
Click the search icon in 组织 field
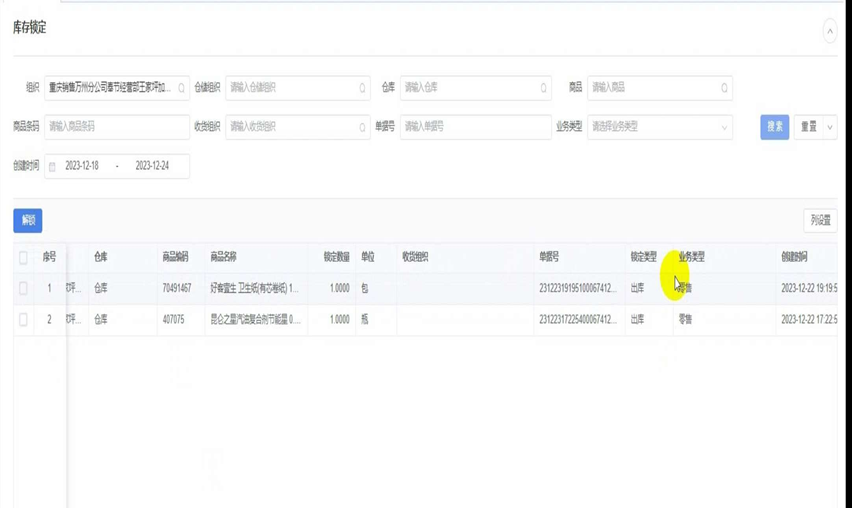[181, 88]
